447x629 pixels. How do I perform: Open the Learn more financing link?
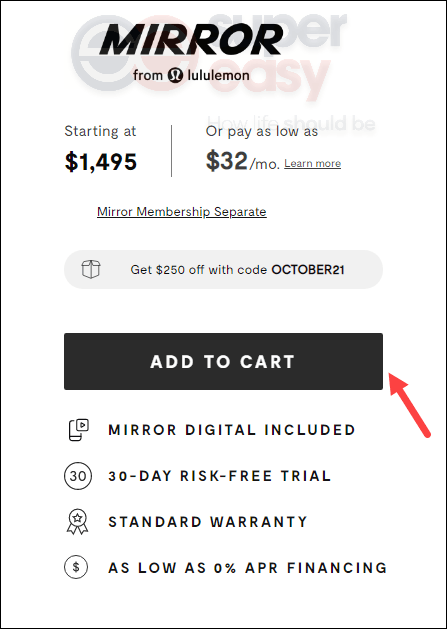click(313, 164)
